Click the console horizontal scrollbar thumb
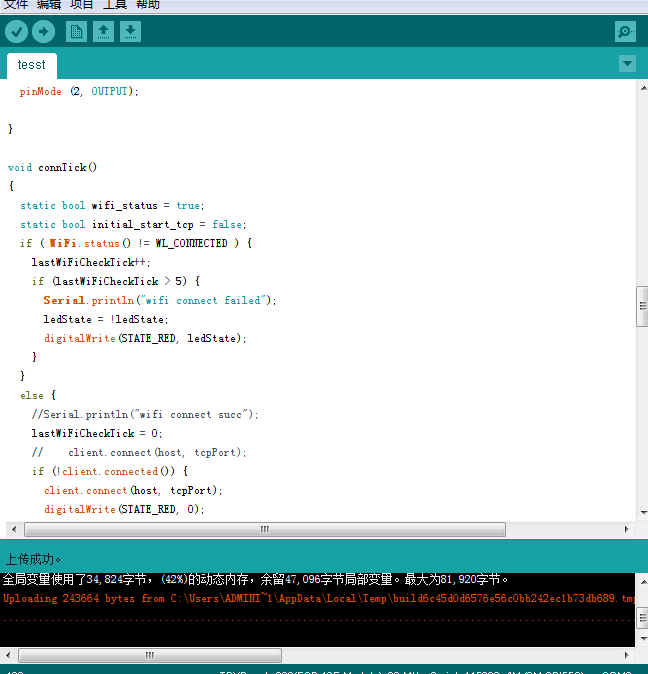Screen dimensions: 648x674 [150, 655]
